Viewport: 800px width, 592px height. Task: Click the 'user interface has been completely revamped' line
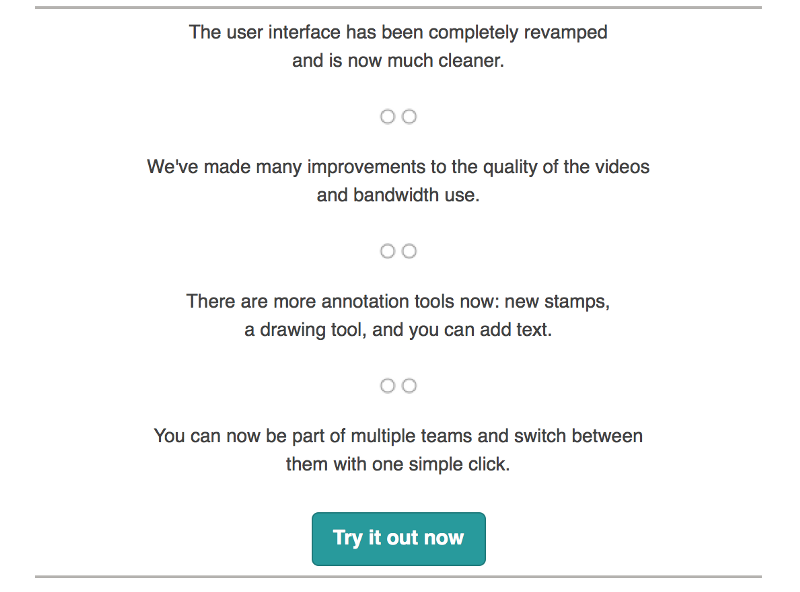pos(398,33)
